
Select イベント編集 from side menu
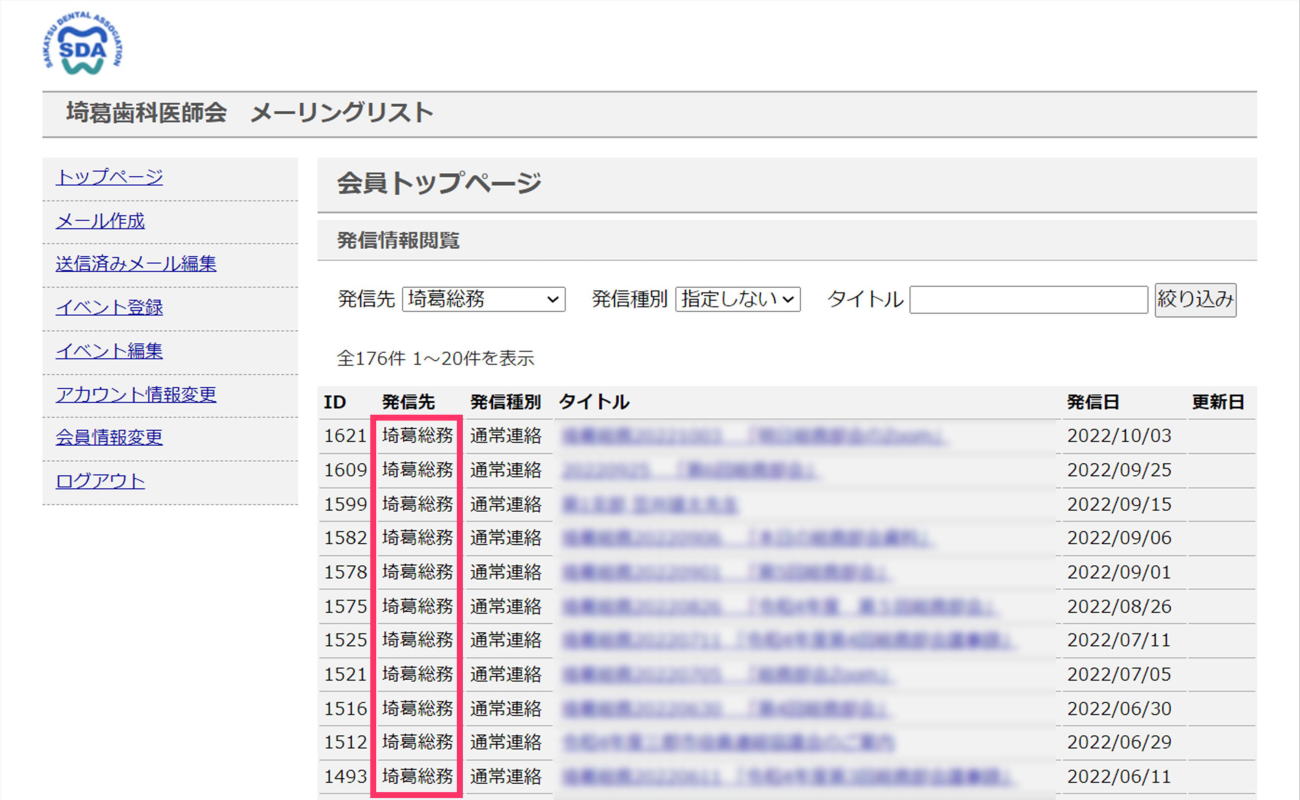click(109, 351)
